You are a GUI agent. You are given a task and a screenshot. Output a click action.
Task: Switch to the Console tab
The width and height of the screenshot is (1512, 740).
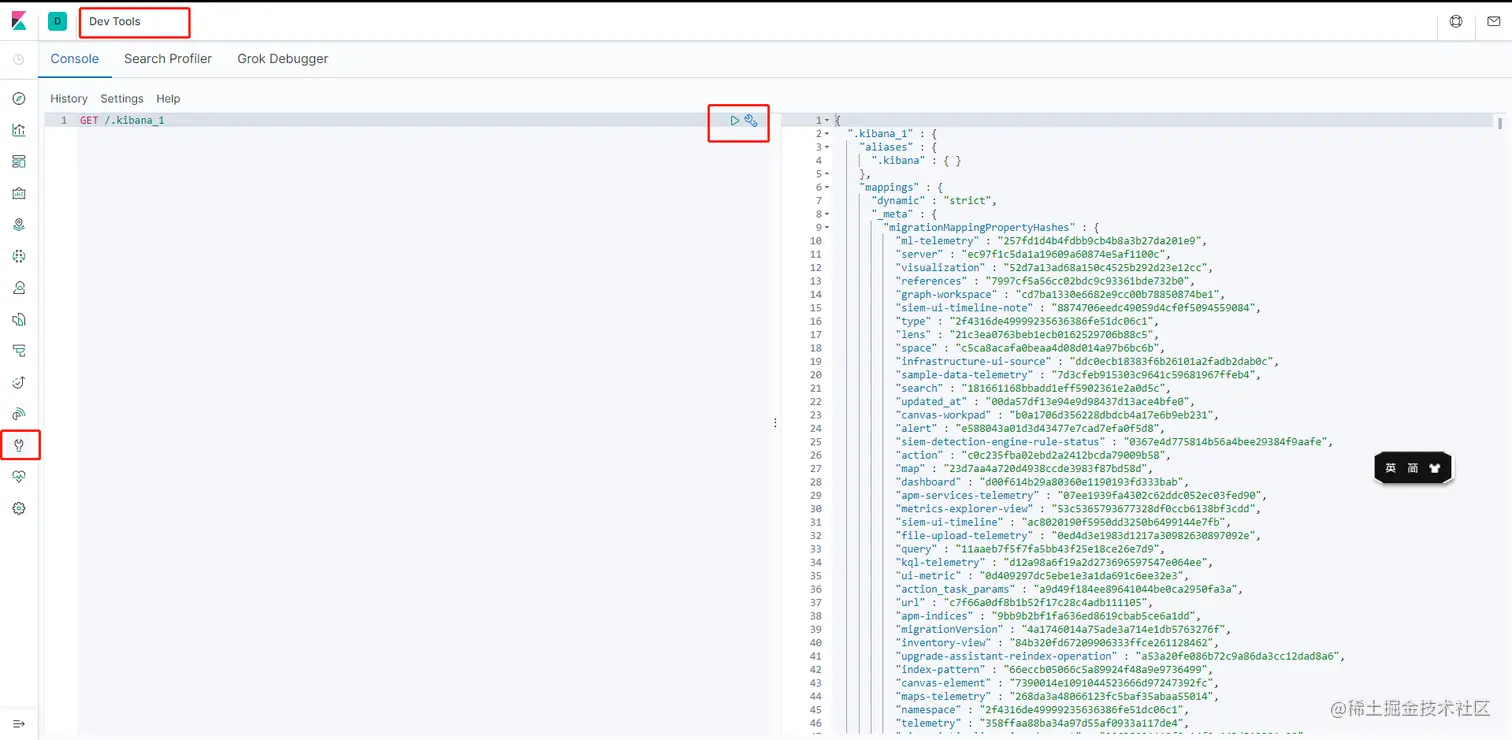pos(75,59)
